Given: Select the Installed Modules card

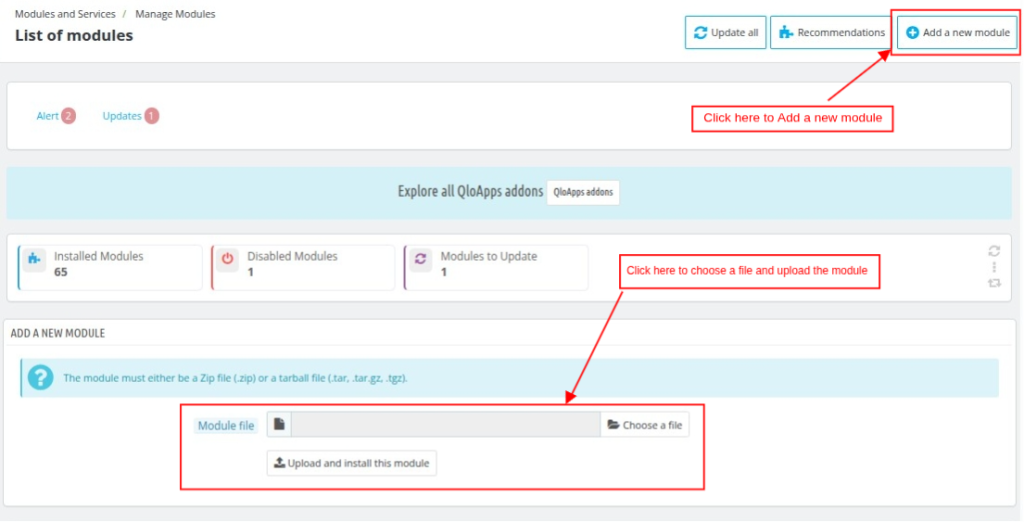Looking at the screenshot, I should tap(110, 267).
